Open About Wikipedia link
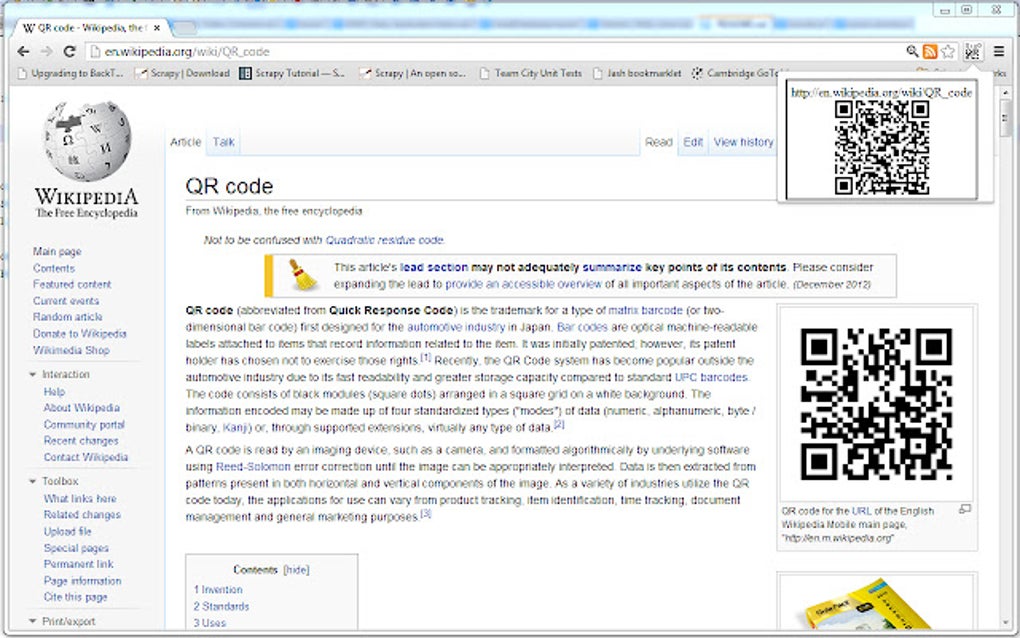The width and height of the screenshot is (1020, 638). 81,408
